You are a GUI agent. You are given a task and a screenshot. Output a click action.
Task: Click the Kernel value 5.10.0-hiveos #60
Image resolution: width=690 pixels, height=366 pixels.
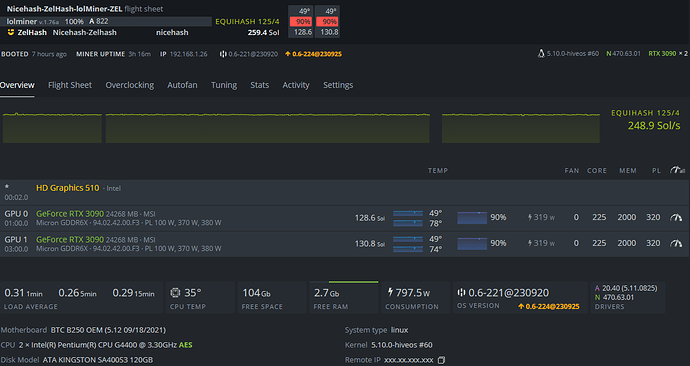coord(402,345)
